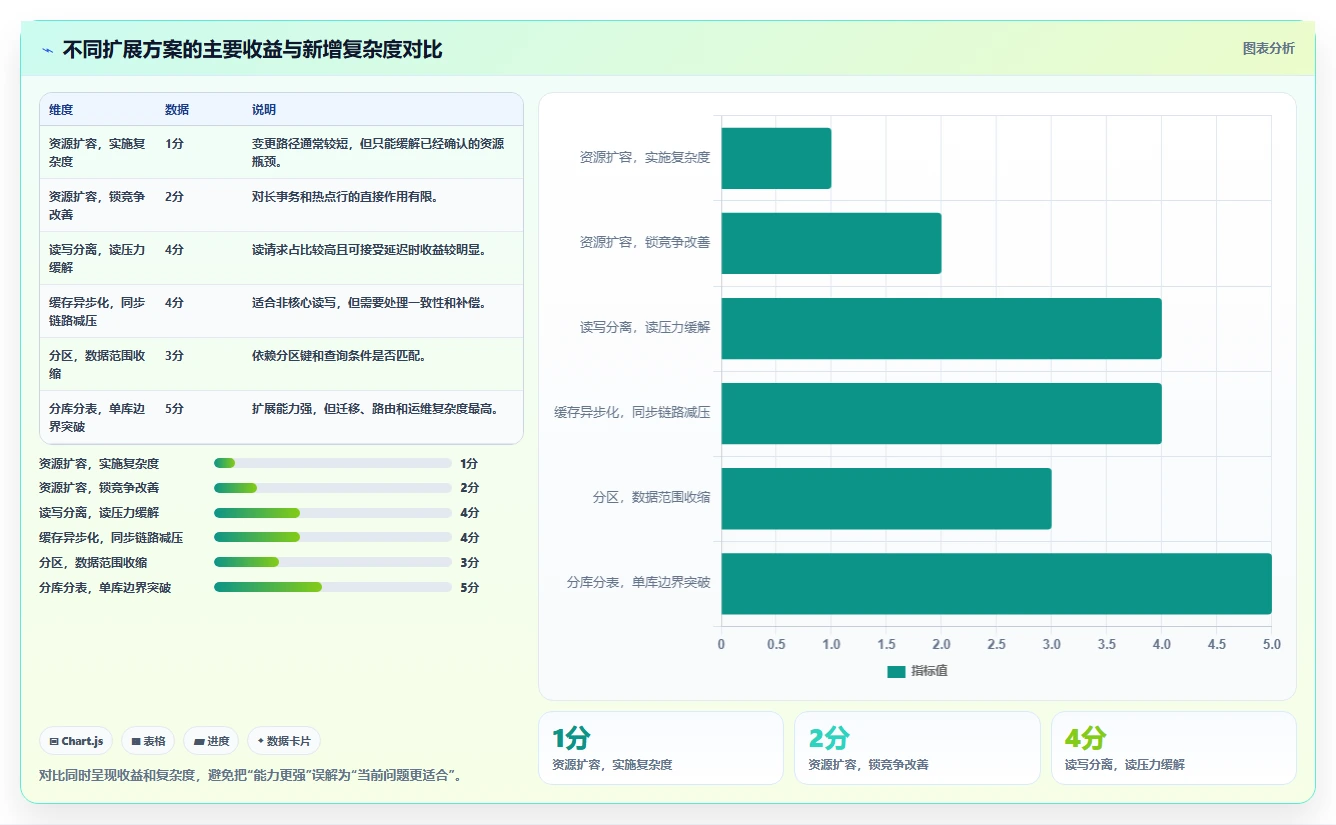Click the chart axis label 分区，数据范围收缩
This screenshot has height=825, width=1336.
651,497
